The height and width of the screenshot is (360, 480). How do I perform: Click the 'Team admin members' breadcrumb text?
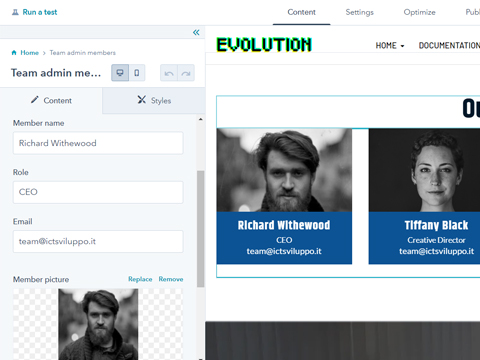coord(83,53)
